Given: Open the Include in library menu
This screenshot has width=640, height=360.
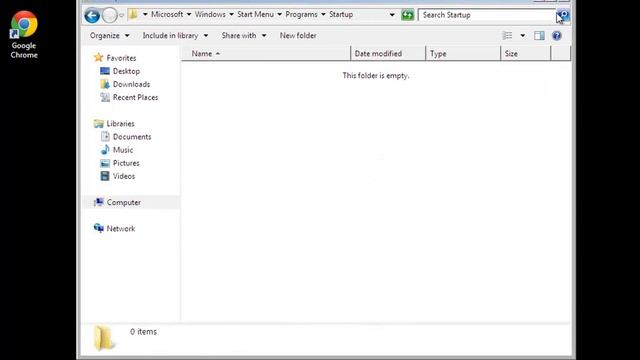Looking at the screenshot, I should (175, 36).
